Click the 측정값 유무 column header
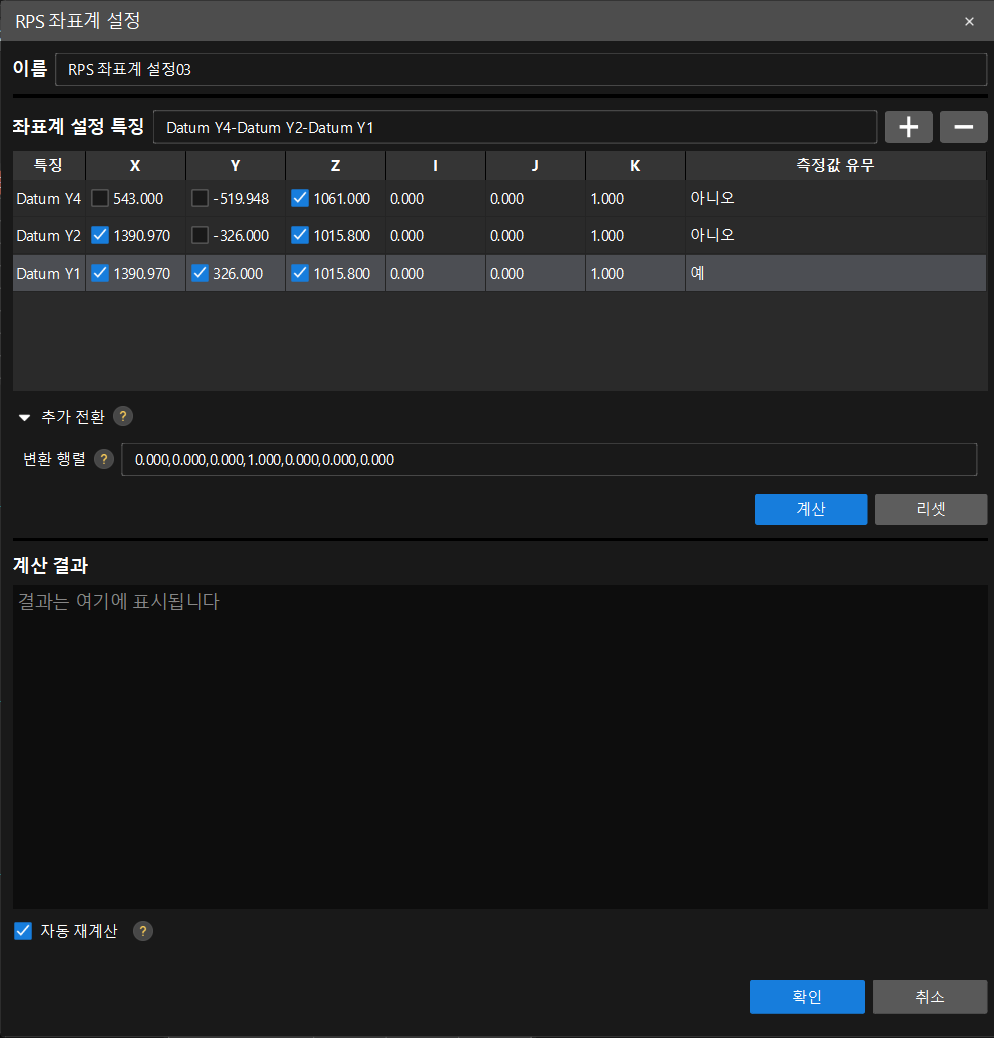 point(835,165)
